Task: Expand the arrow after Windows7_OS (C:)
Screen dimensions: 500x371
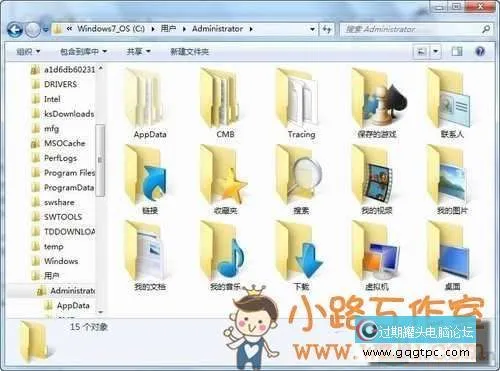Action: pos(153,29)
